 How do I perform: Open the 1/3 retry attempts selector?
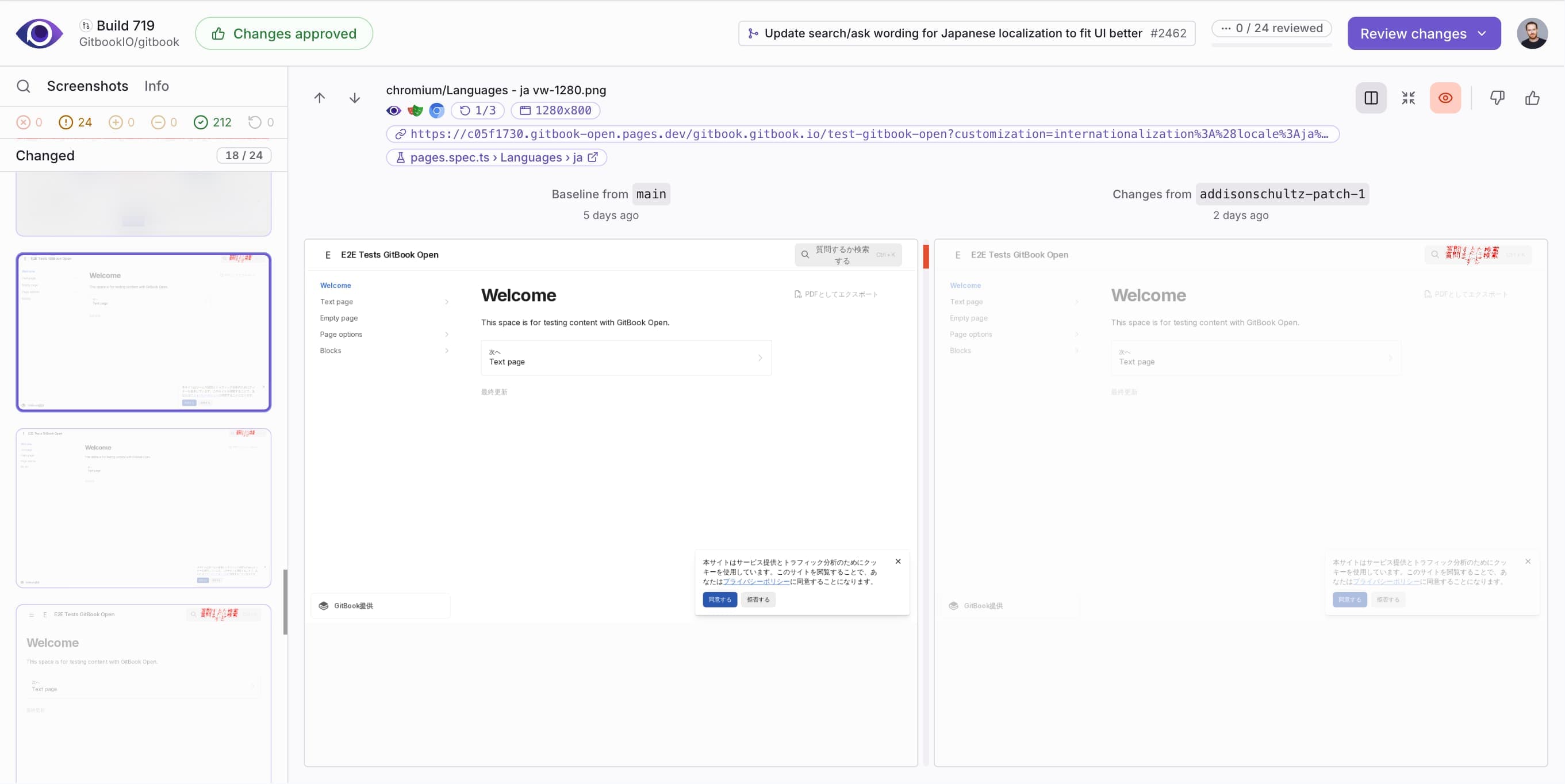[x=478, y=110]
